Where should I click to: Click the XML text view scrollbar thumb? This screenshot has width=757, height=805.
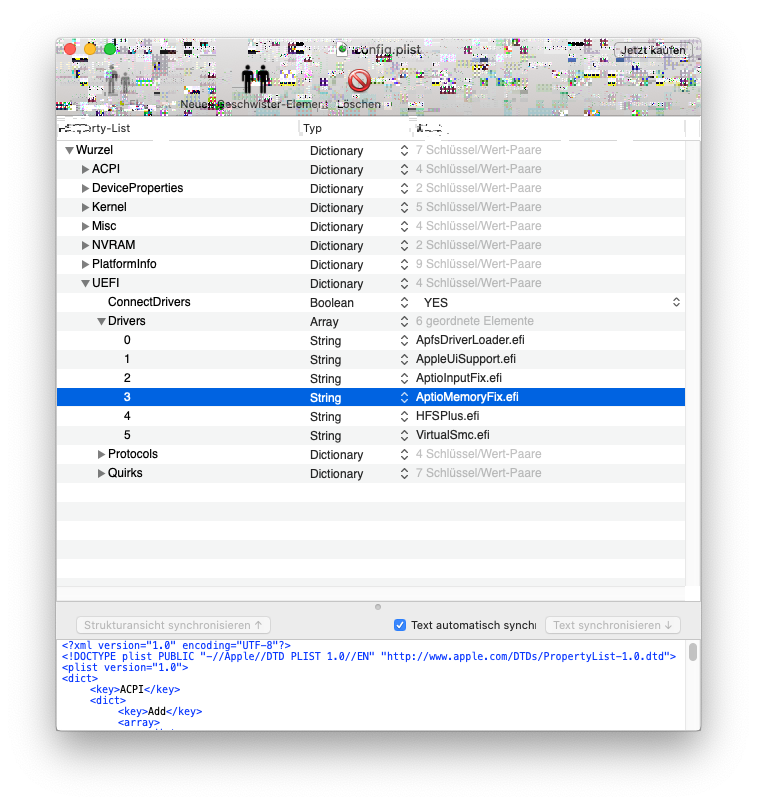693,652
